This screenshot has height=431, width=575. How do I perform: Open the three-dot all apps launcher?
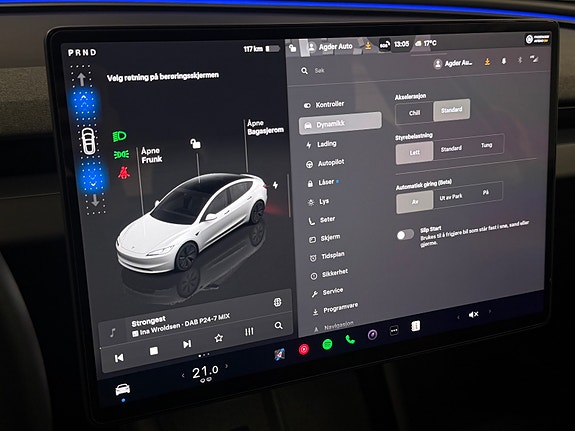[x=394, y=330]
